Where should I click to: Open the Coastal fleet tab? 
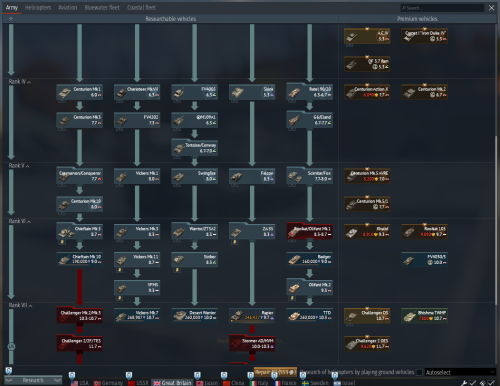coord(141,8)
